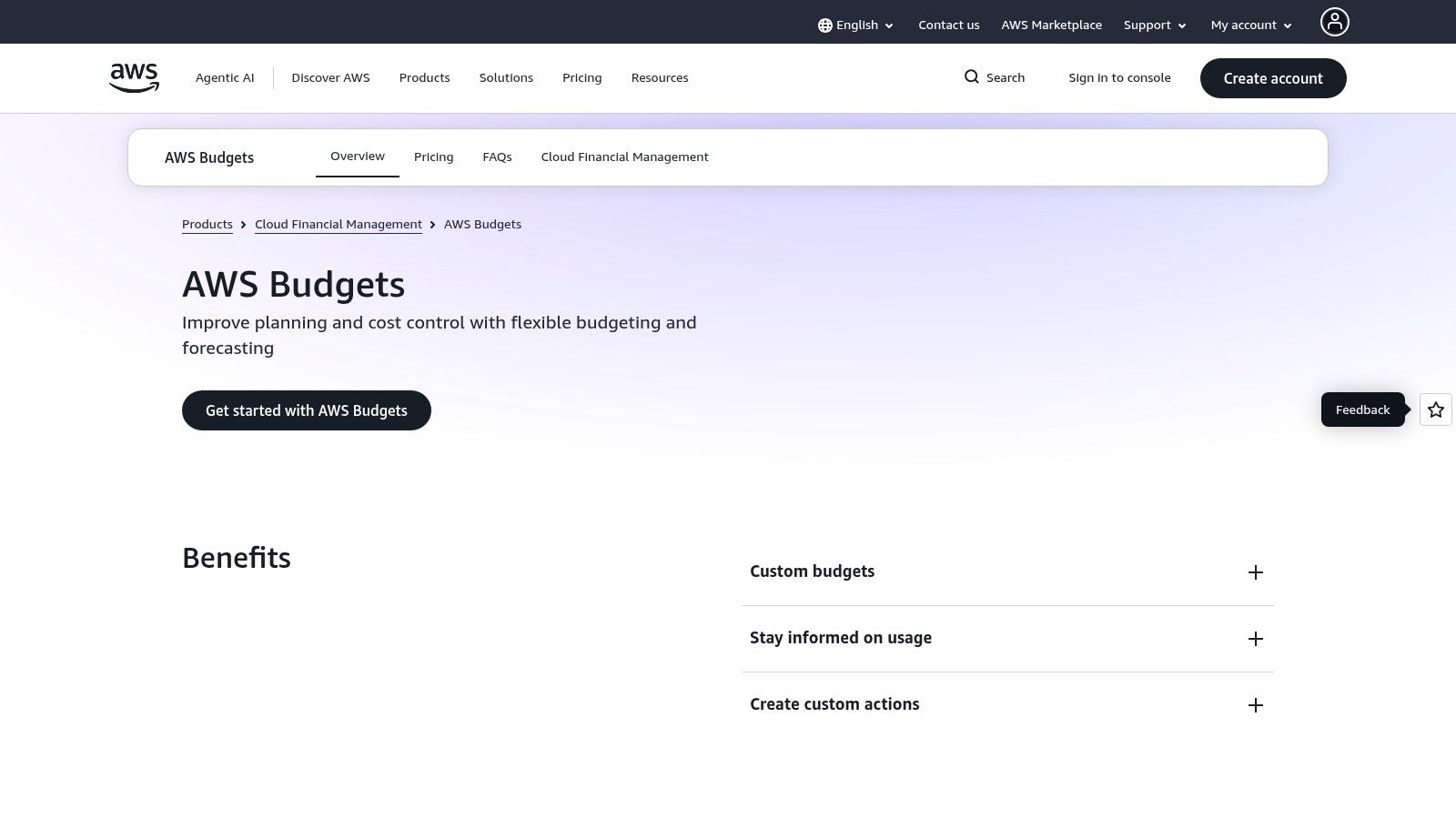Open the My account dropdown
The width and height of the screenshot is (1456, 819).
[1249, 25]
